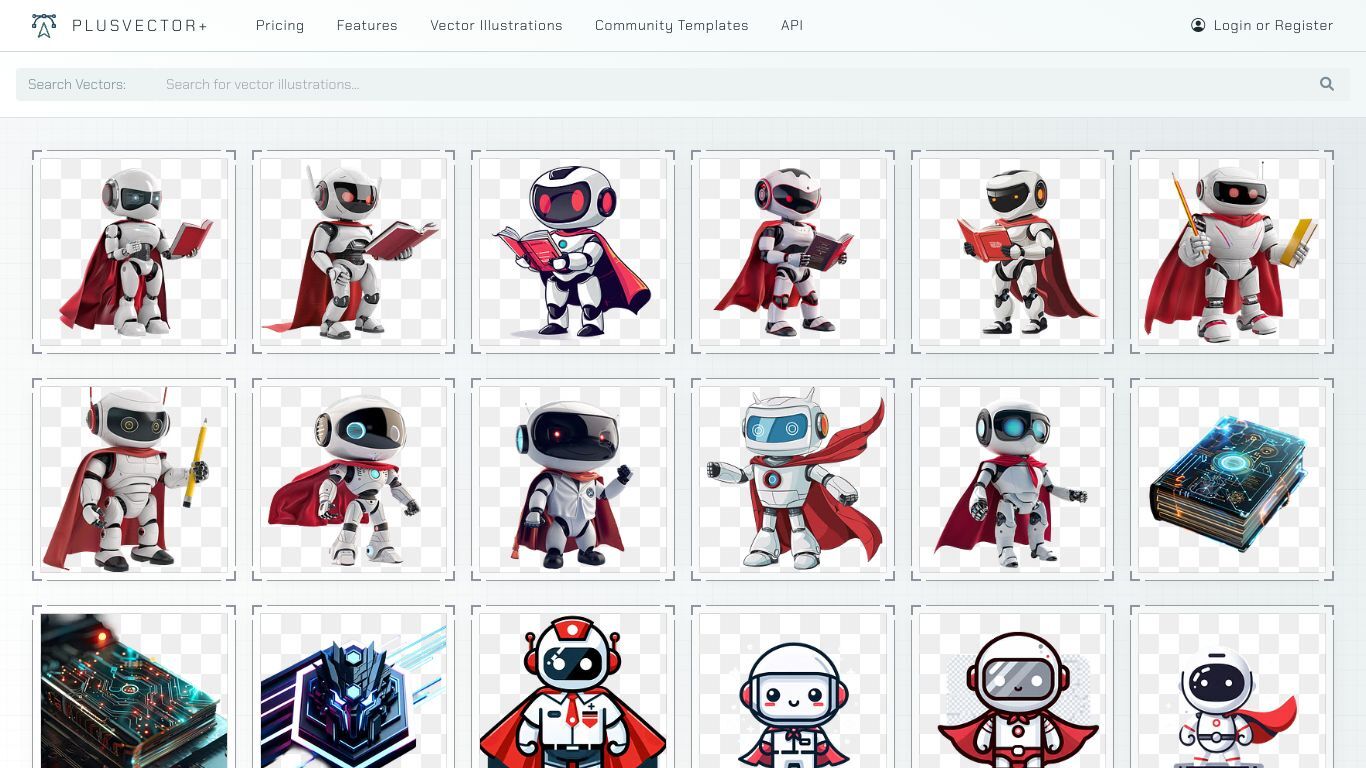This screenshot has width=1366, height=768.
Task: Open the Features menu item
Action: [x=367, y=25]
